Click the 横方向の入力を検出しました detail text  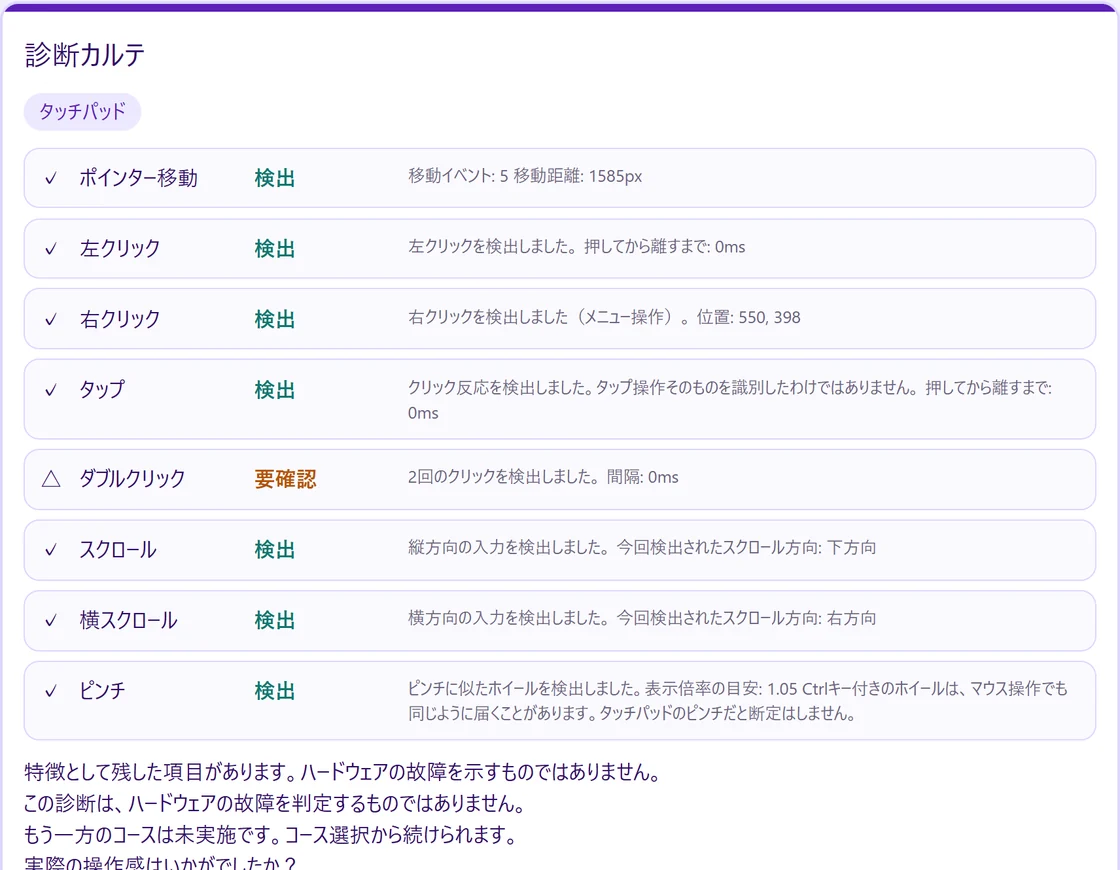point(642,619)
